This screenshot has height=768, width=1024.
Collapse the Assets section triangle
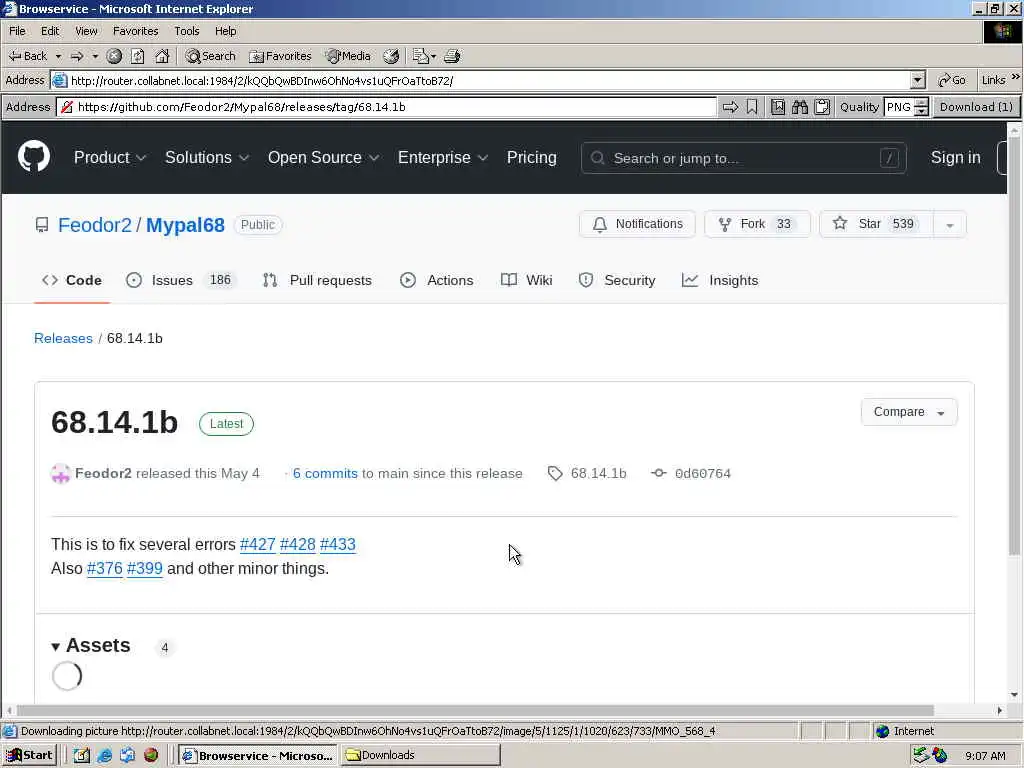(x=56, y=647)
